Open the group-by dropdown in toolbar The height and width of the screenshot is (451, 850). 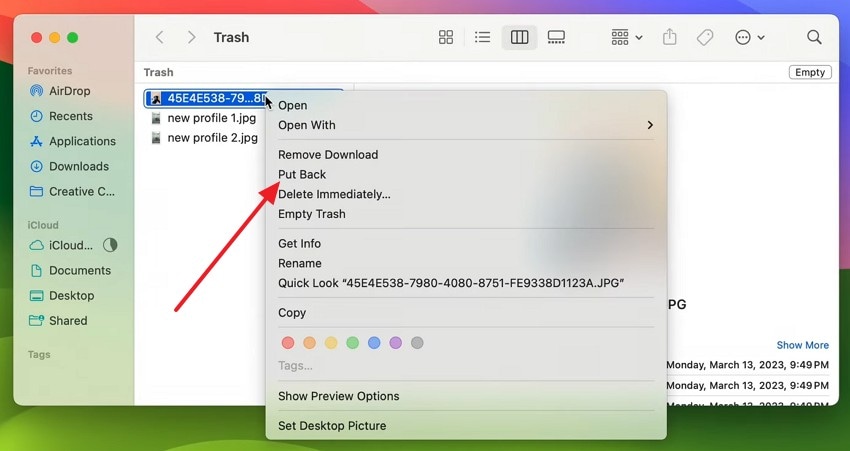(x=626, y=37)
